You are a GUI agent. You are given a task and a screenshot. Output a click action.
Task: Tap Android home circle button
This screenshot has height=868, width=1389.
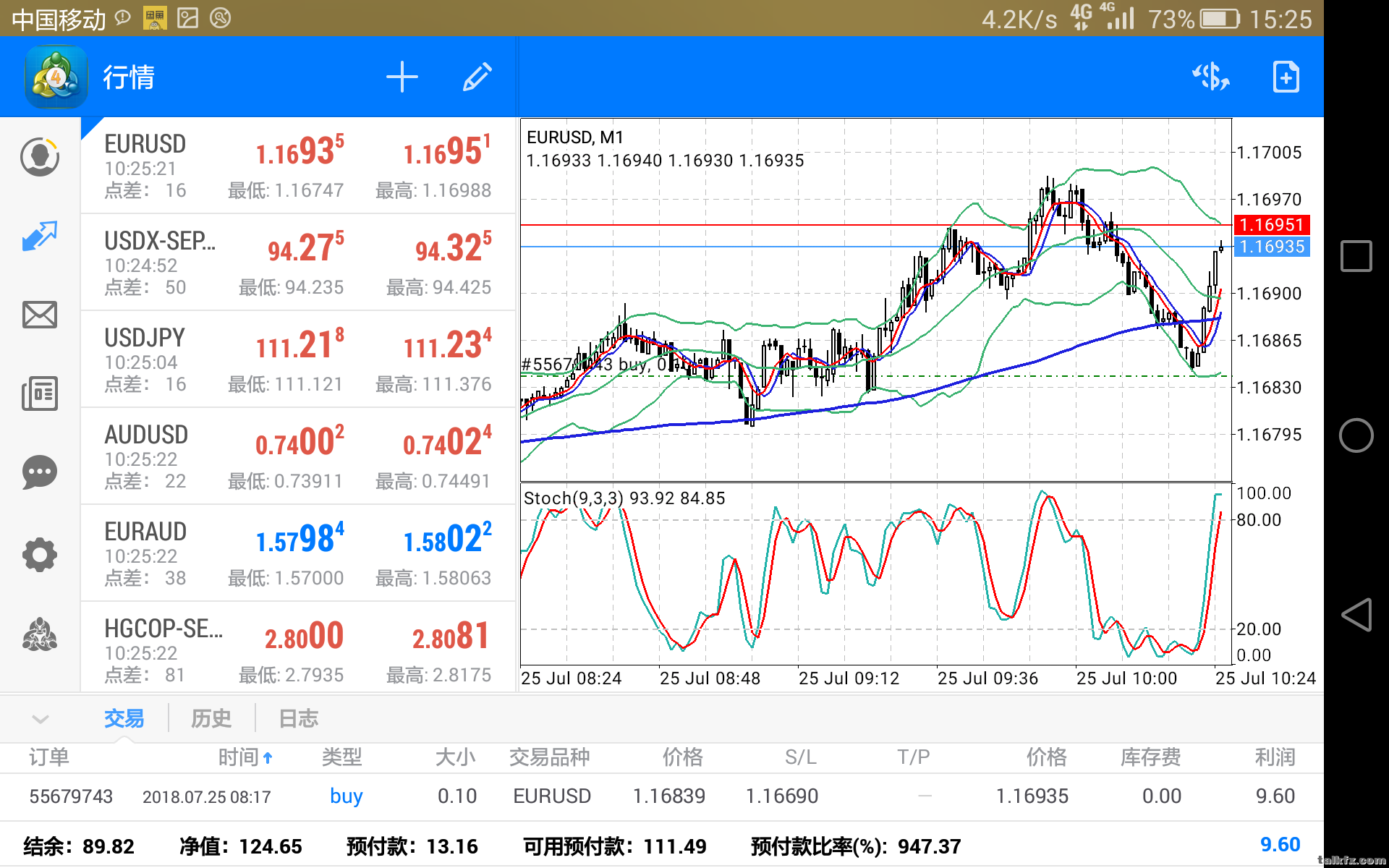[x=1356, y=435]
